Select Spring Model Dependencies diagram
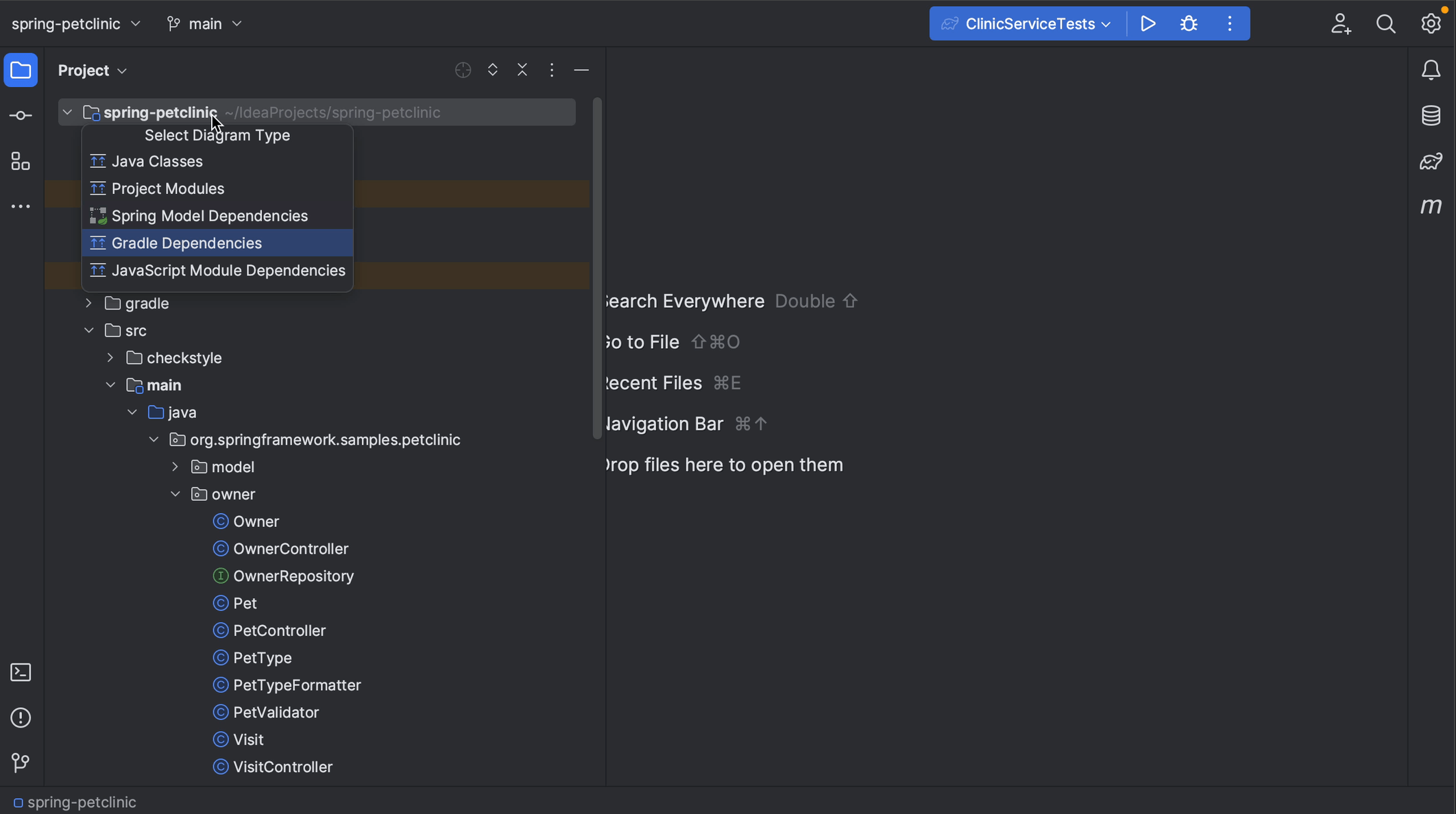This screenshot has width=1456, height=814. [x=210, y=216]
